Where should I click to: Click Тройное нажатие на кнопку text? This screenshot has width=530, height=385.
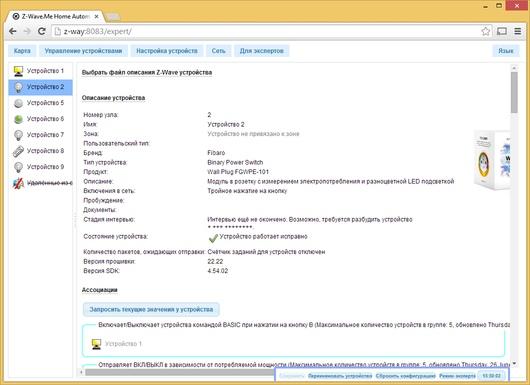point(247,191)
